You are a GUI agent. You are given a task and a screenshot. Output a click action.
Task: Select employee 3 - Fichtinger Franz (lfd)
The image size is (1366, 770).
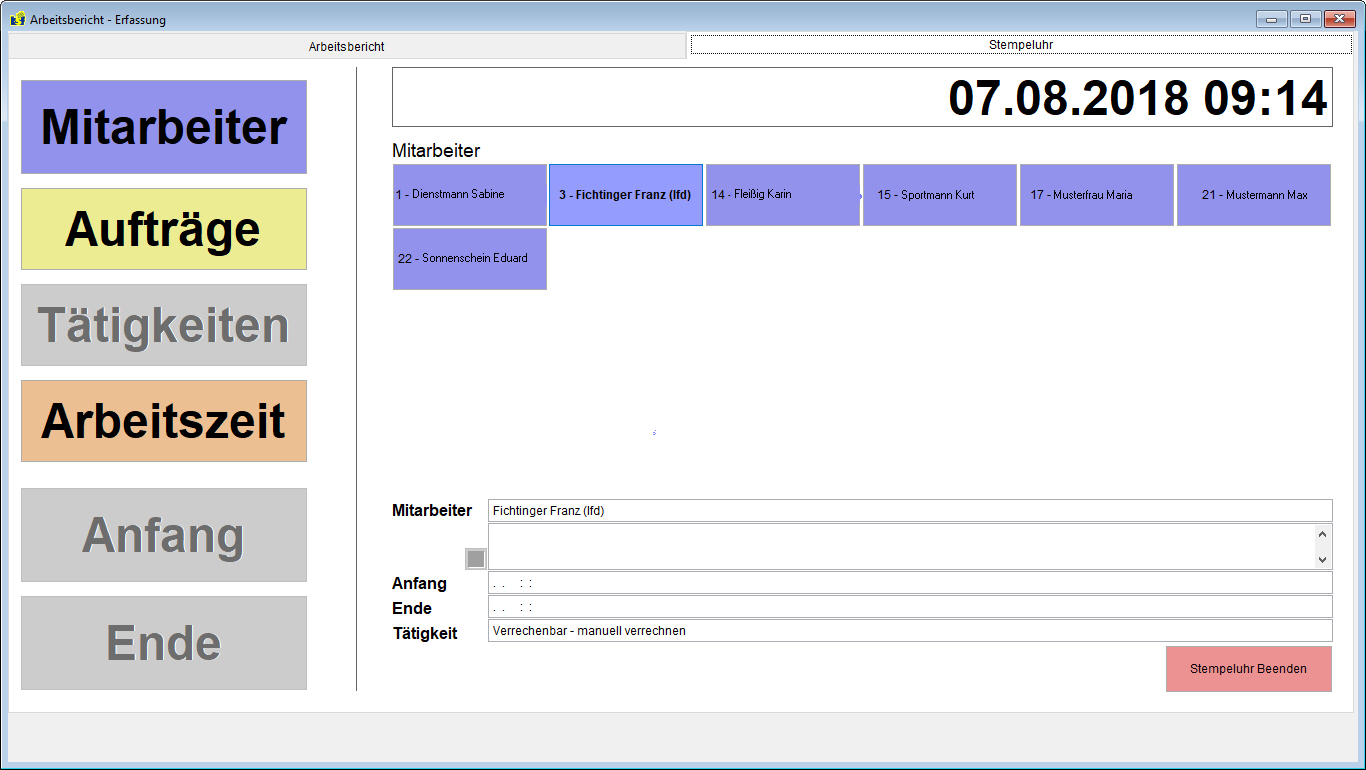coord(626,195)
